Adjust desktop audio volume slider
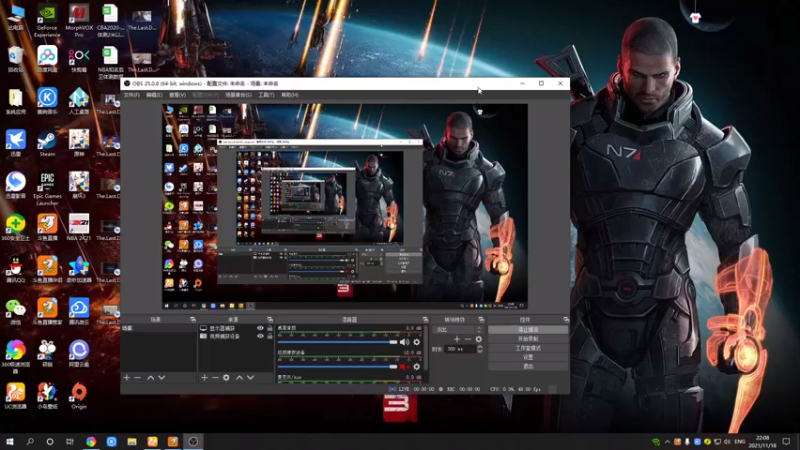 click(x=337, y=342)
